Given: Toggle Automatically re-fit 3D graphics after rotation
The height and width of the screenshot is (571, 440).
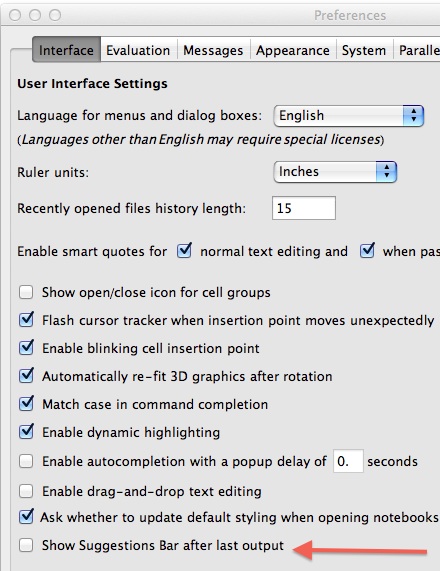Looking at the screenshot, I should (x=26, y=375).
